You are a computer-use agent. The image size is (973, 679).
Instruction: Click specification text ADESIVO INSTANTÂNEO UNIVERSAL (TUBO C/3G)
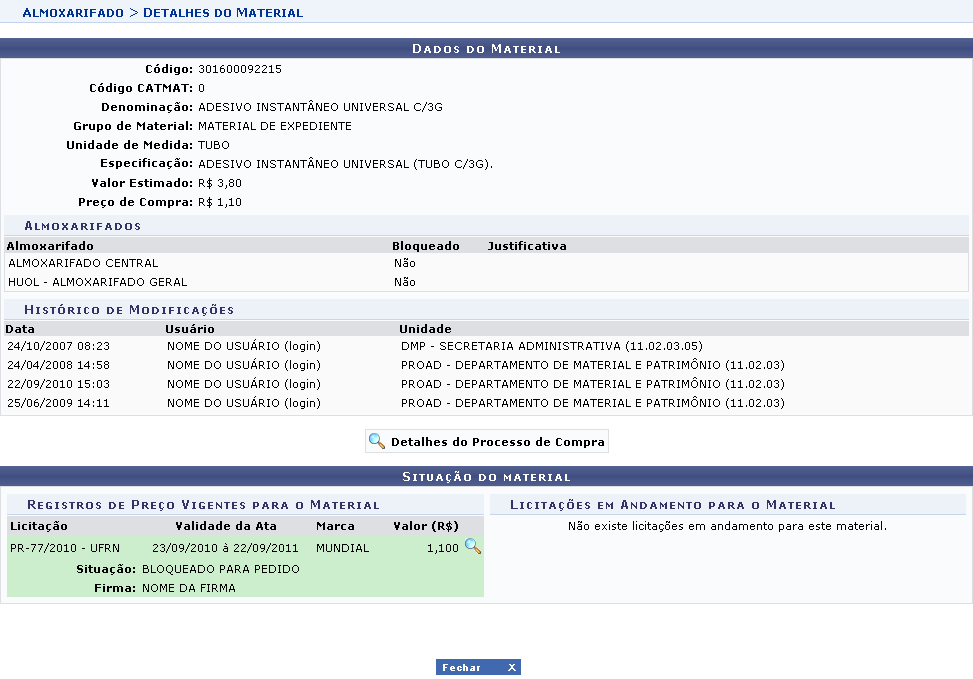click(x=345, y=164)
